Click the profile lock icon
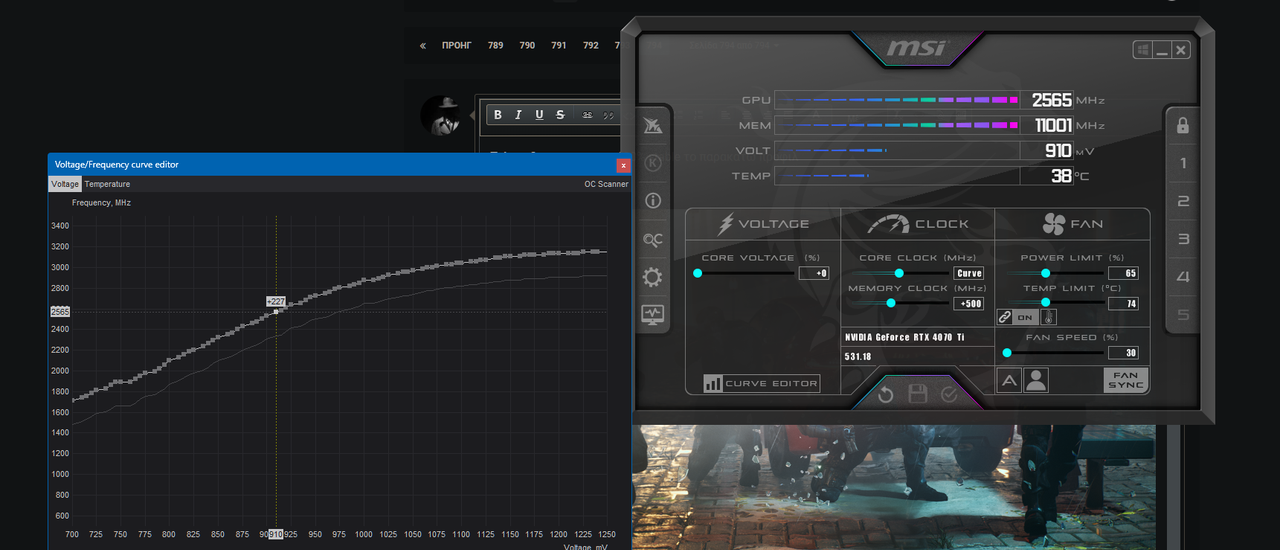The height and width of the screenshot is (550, 1280). point(1183,125)
